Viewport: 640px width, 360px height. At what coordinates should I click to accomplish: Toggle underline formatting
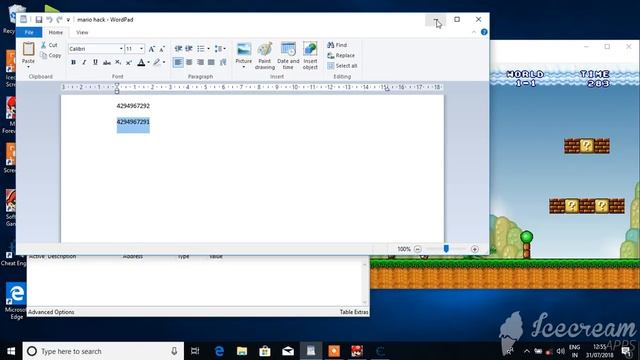pos(95,62)
